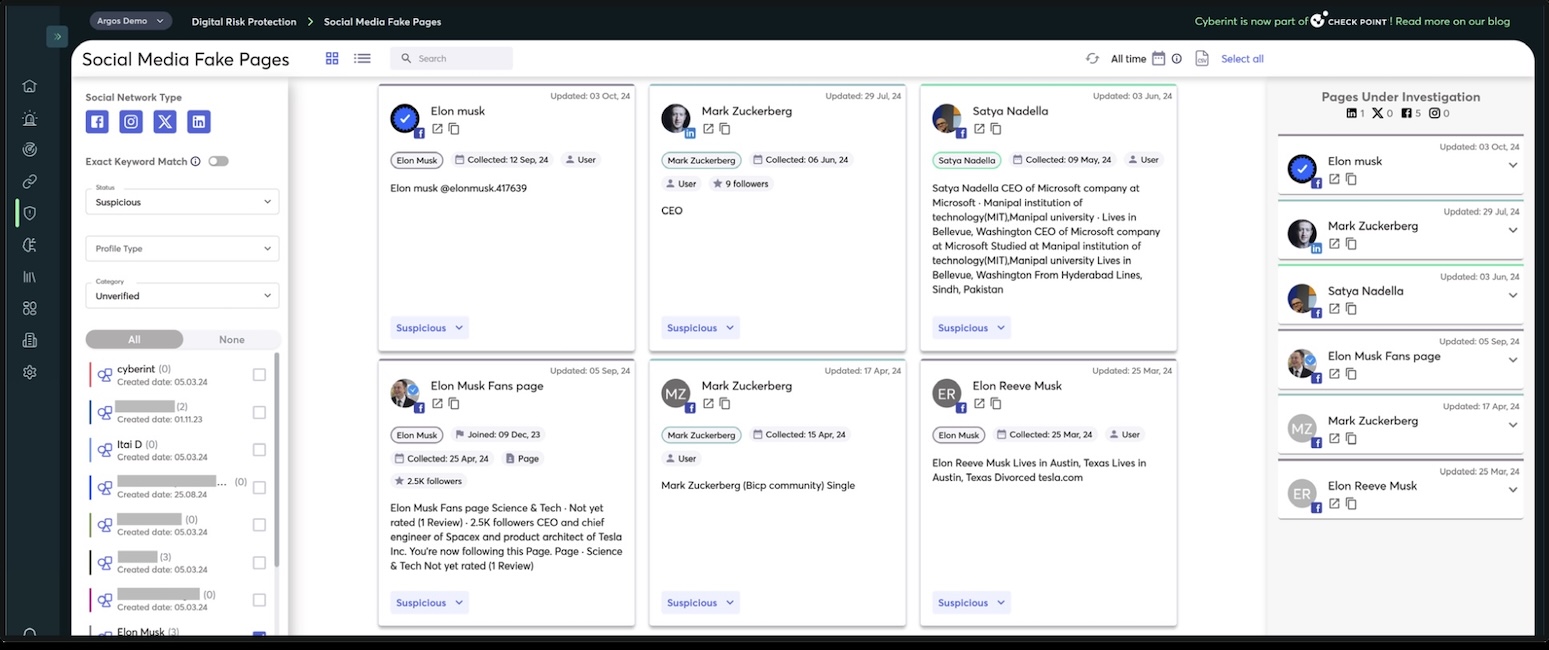The image size is (1549, 650).
Task: Click the All time range label
Action: pyautogui.click(x=1128, y=59)
